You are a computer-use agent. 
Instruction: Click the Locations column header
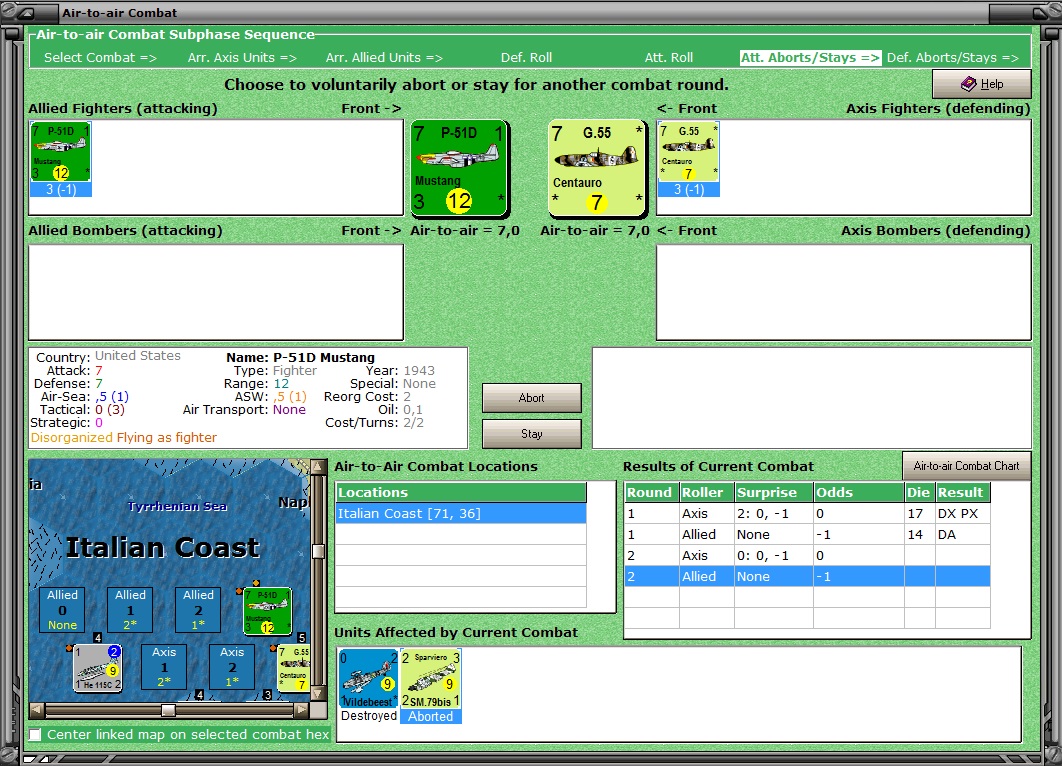pos(461,492)
